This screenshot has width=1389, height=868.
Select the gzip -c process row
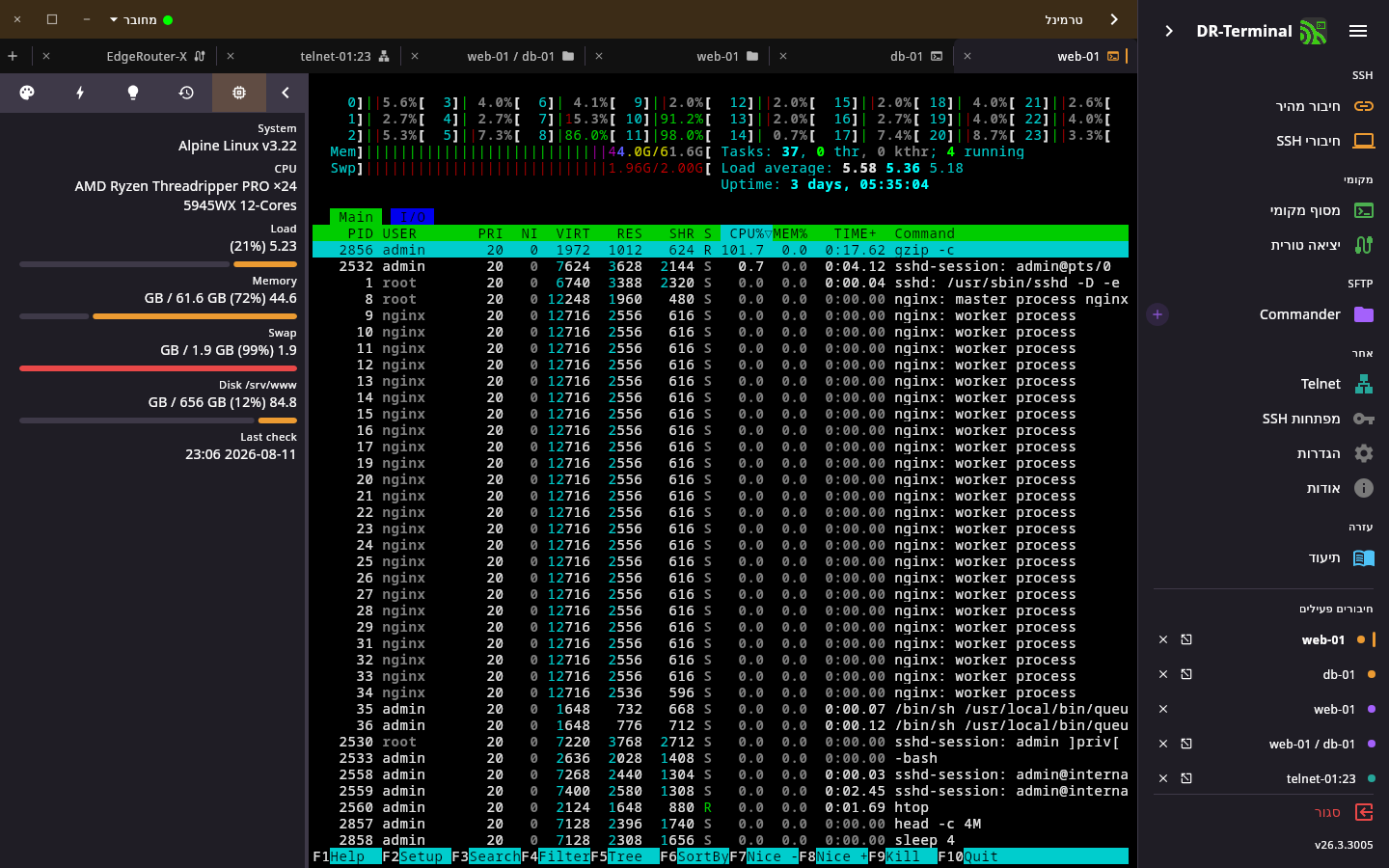tap(721, 250)
